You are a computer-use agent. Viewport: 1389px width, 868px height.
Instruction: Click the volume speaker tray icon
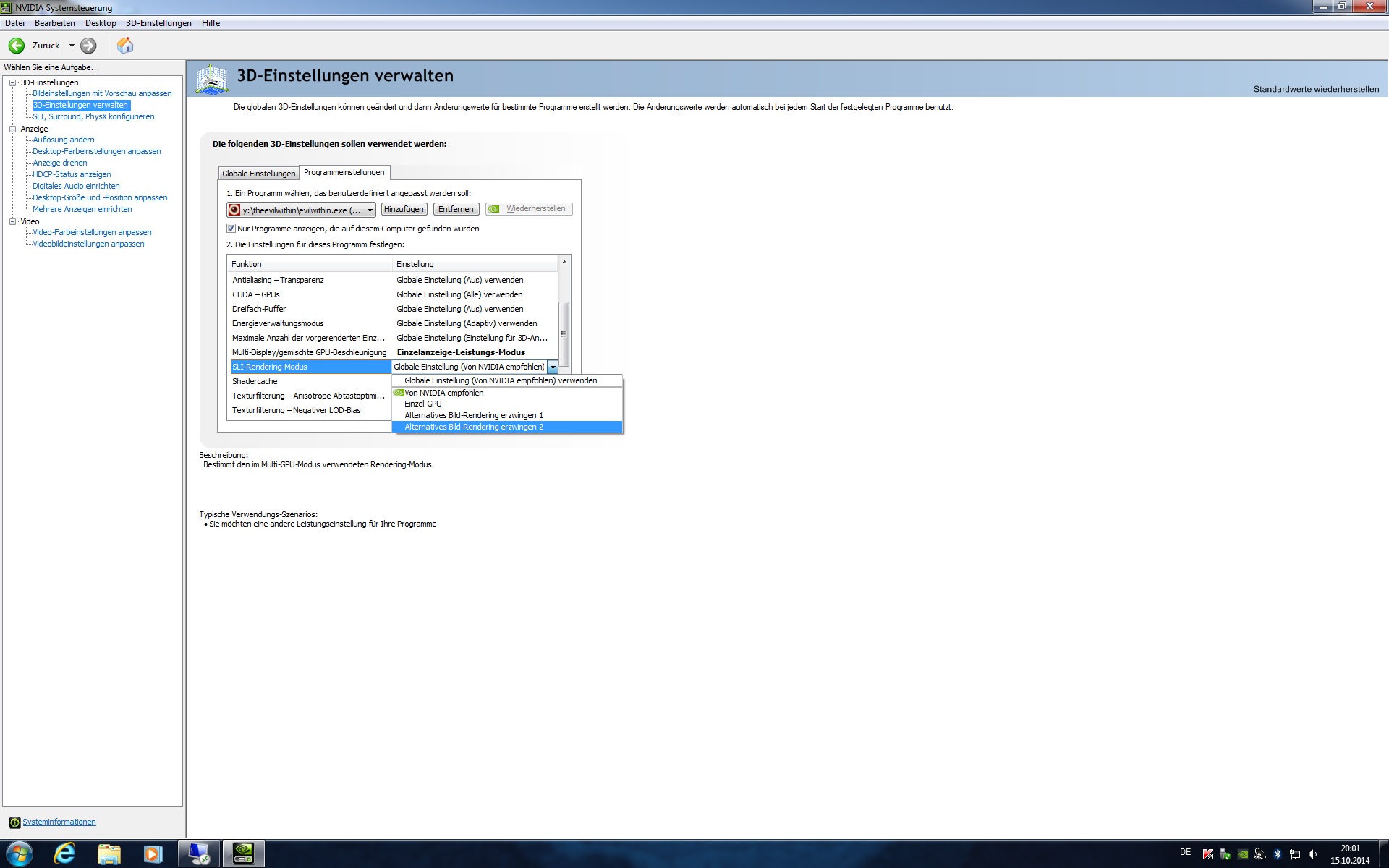(x=1312, y=854)
